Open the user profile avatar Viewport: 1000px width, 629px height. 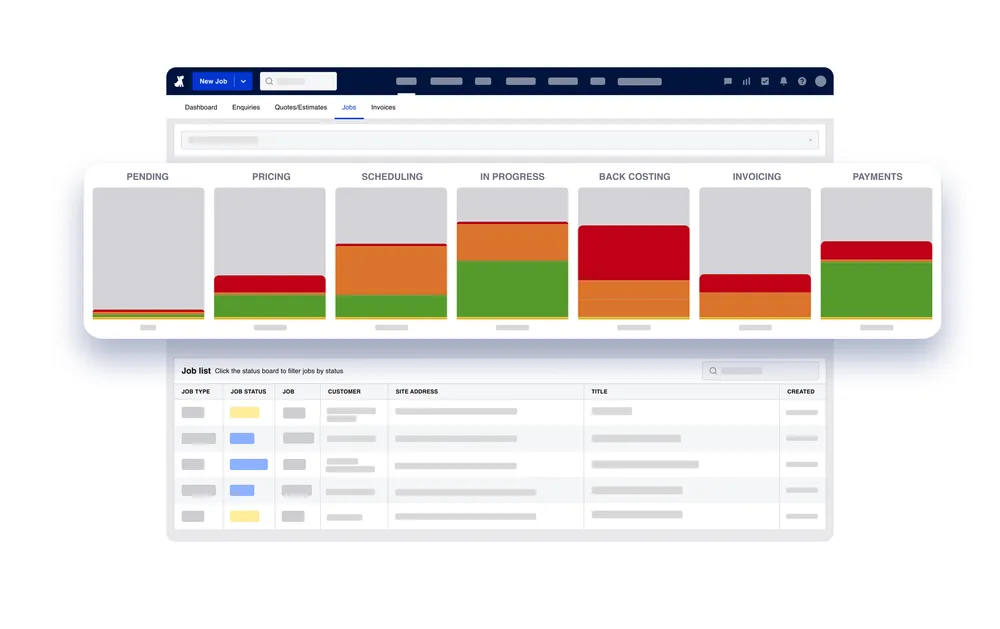pyautogui.click(x=821, y=81)
